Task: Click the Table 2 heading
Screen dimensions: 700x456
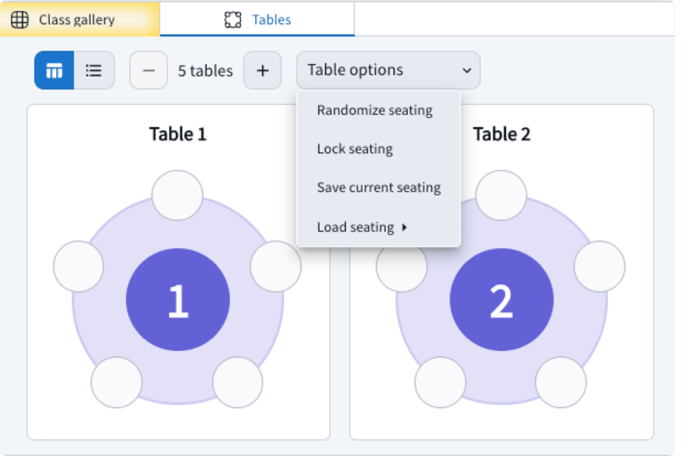Action: (x=502, y=134)
